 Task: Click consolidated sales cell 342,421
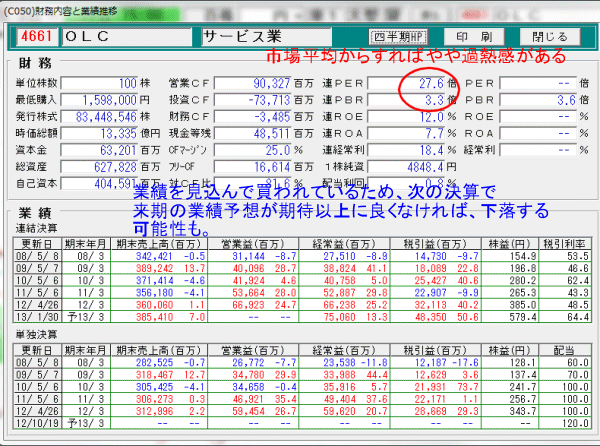154,256
